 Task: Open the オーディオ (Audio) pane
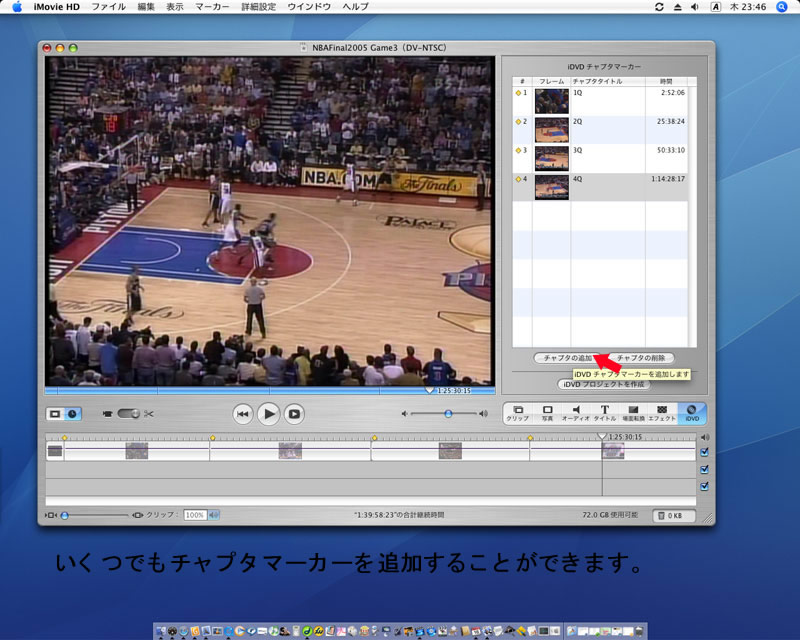[576, 412]
